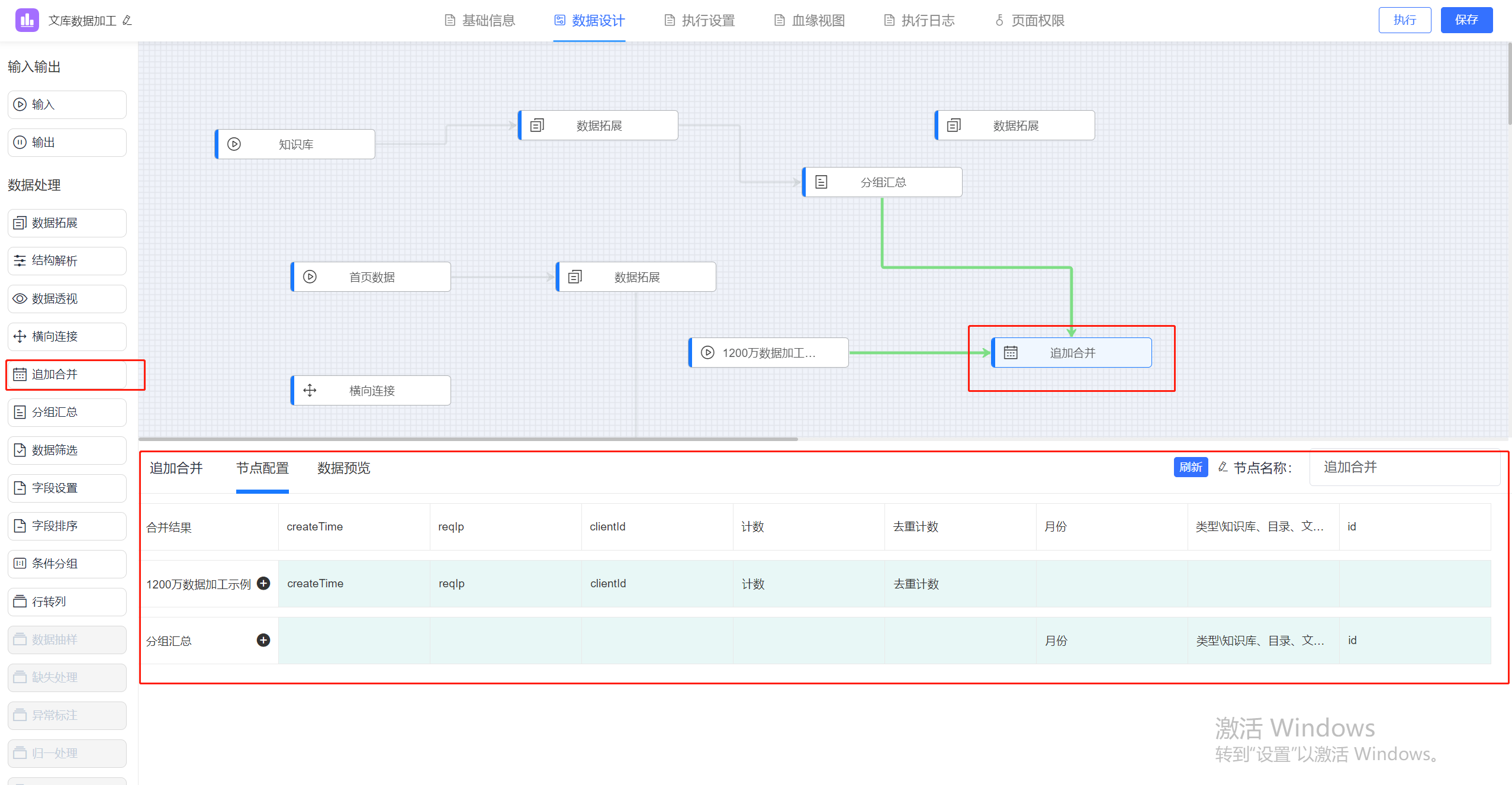Select the 行转列 row-to-column tool

coord(66,601)
